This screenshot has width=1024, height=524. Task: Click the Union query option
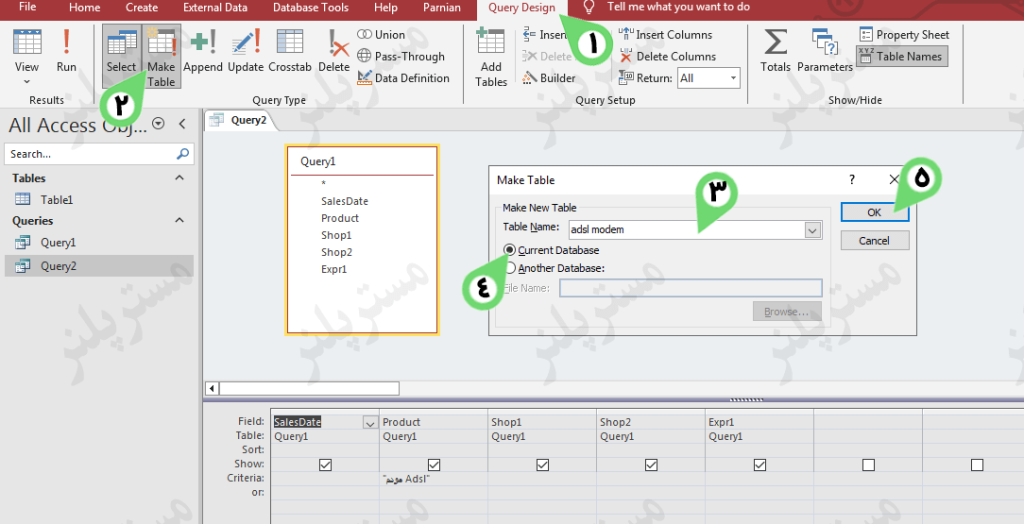(381, 35)
